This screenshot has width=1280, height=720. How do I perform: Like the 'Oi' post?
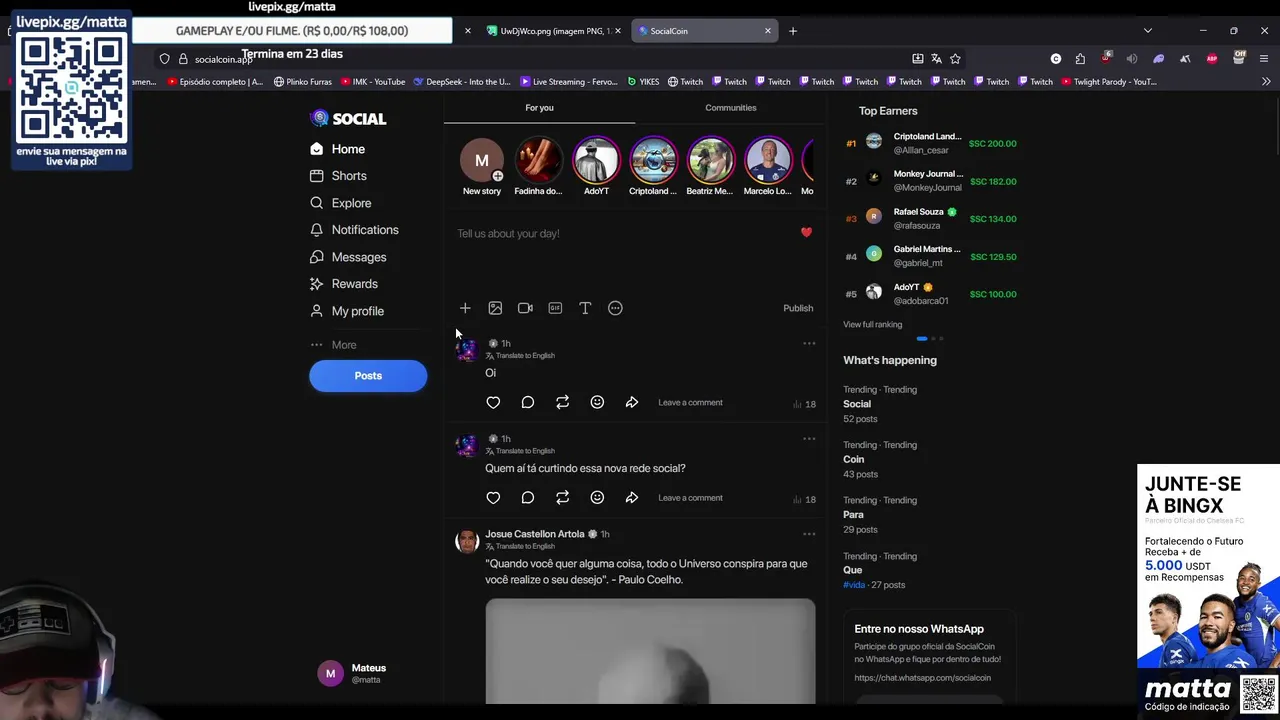(x=493, y=402)
